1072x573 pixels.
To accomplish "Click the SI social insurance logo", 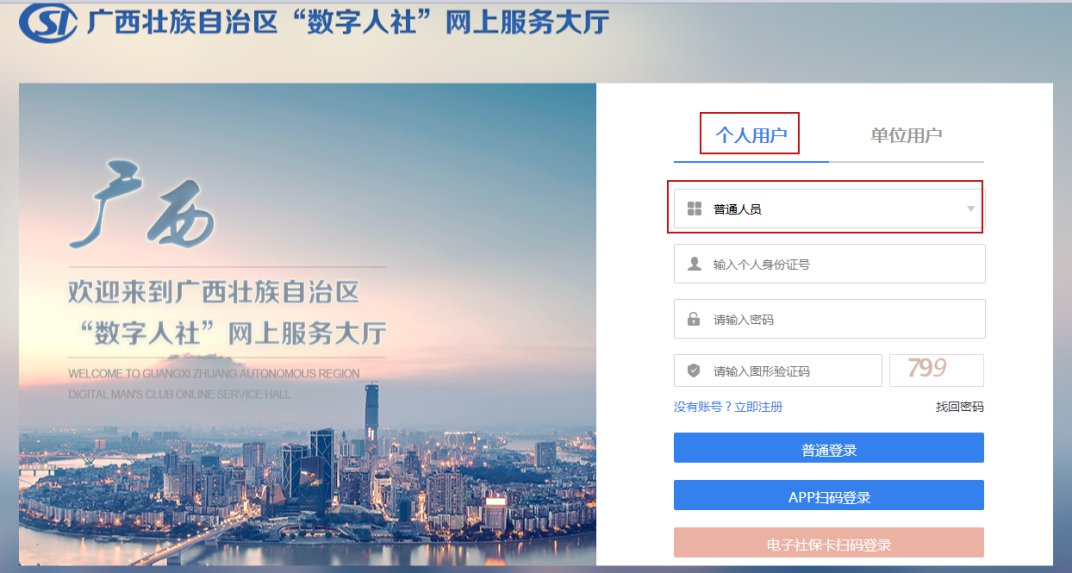I will click(x=48, y=22).
